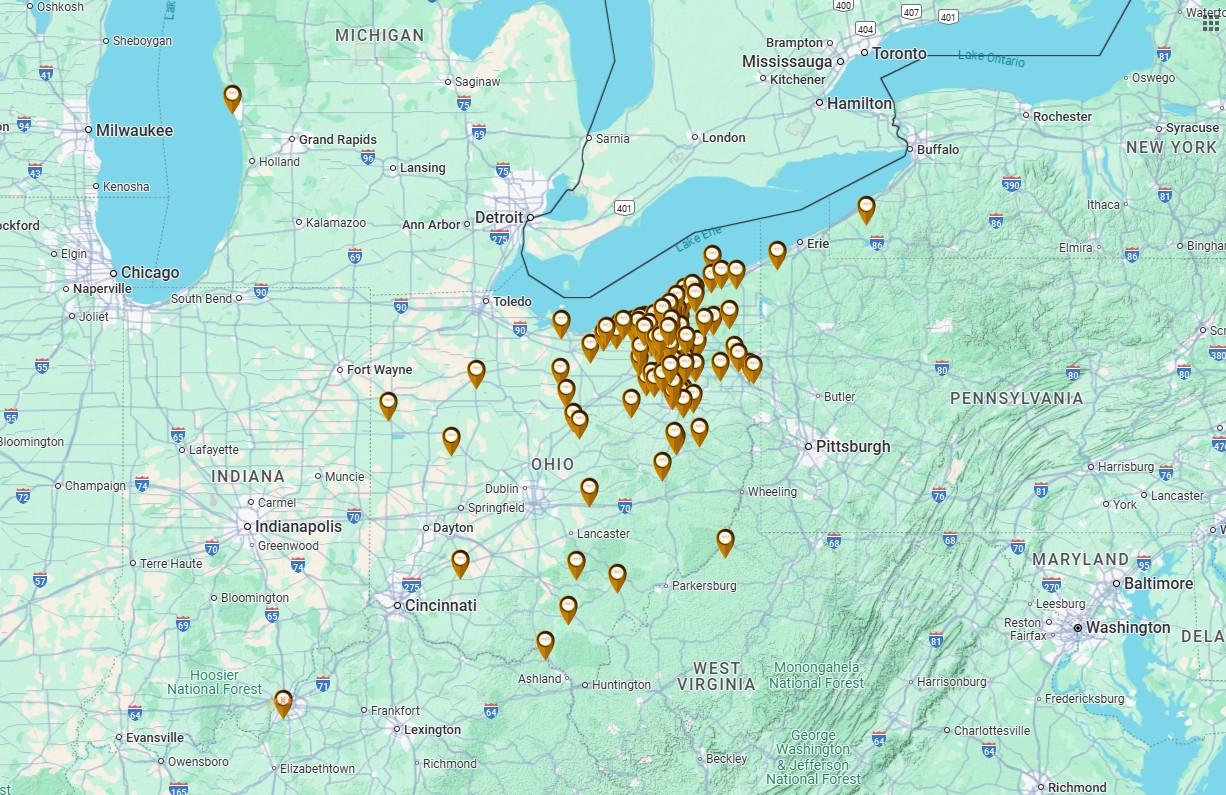Click the pin directly east of Fort Wayne

[x=476, y=372]
